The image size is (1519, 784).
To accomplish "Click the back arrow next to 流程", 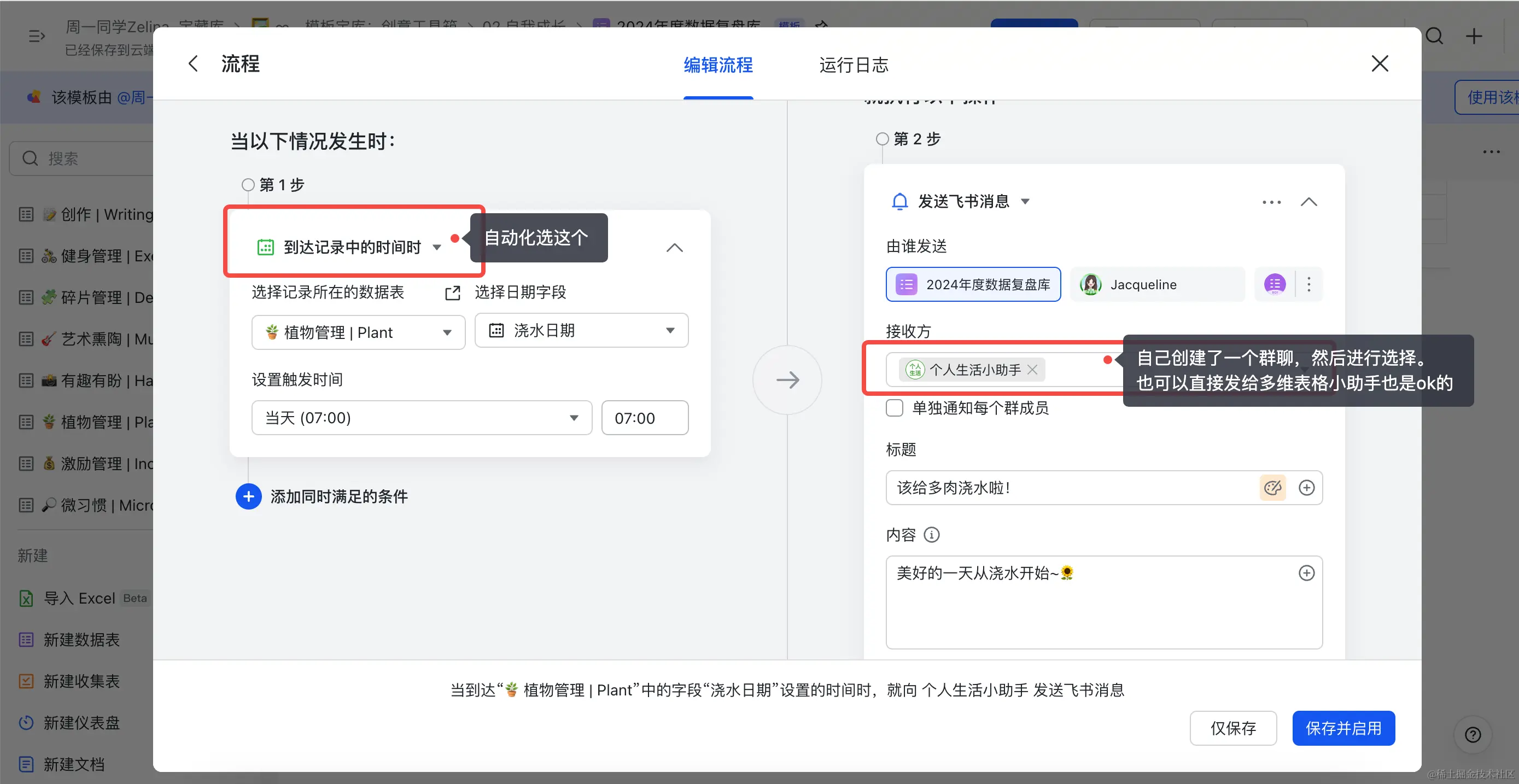I will pyautogui.click(x=193, y=63).
